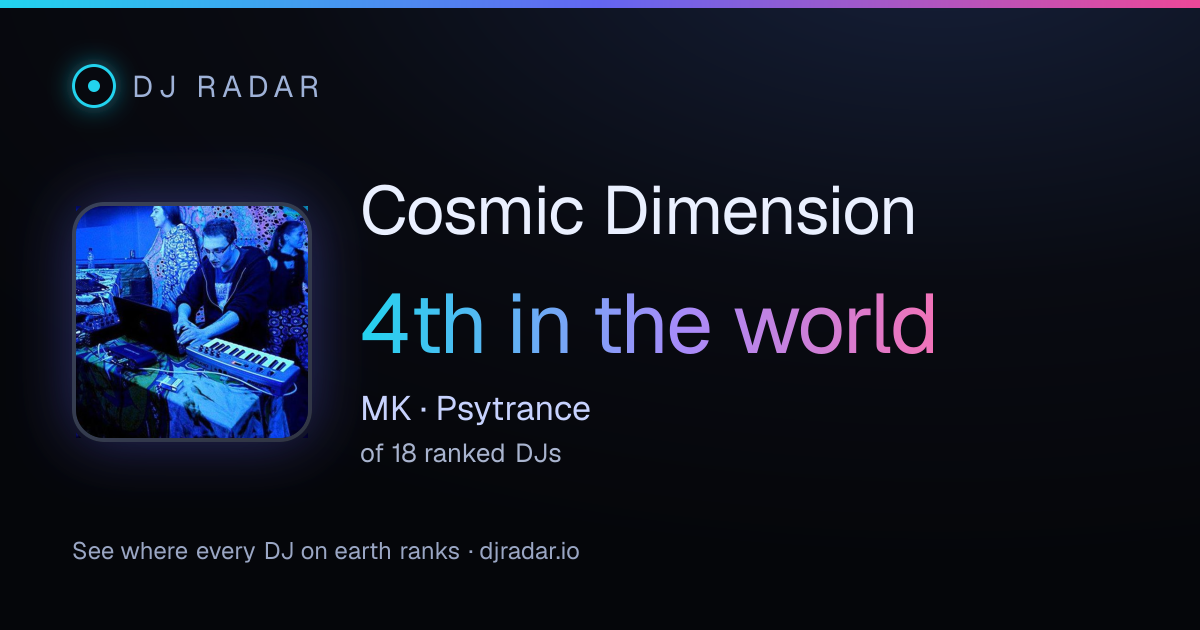Select the Cosmic Dimension title

(637, 211)
